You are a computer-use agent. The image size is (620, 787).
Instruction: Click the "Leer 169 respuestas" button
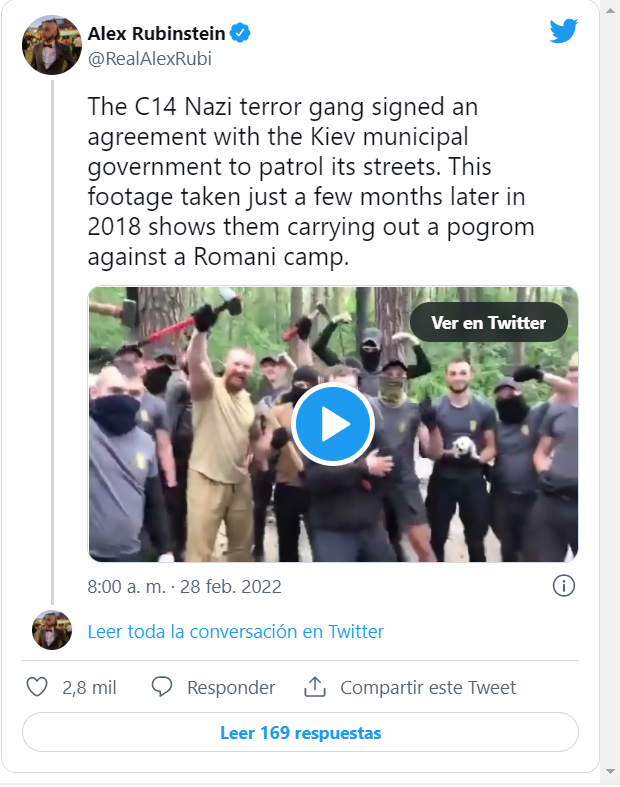point(300,732)
